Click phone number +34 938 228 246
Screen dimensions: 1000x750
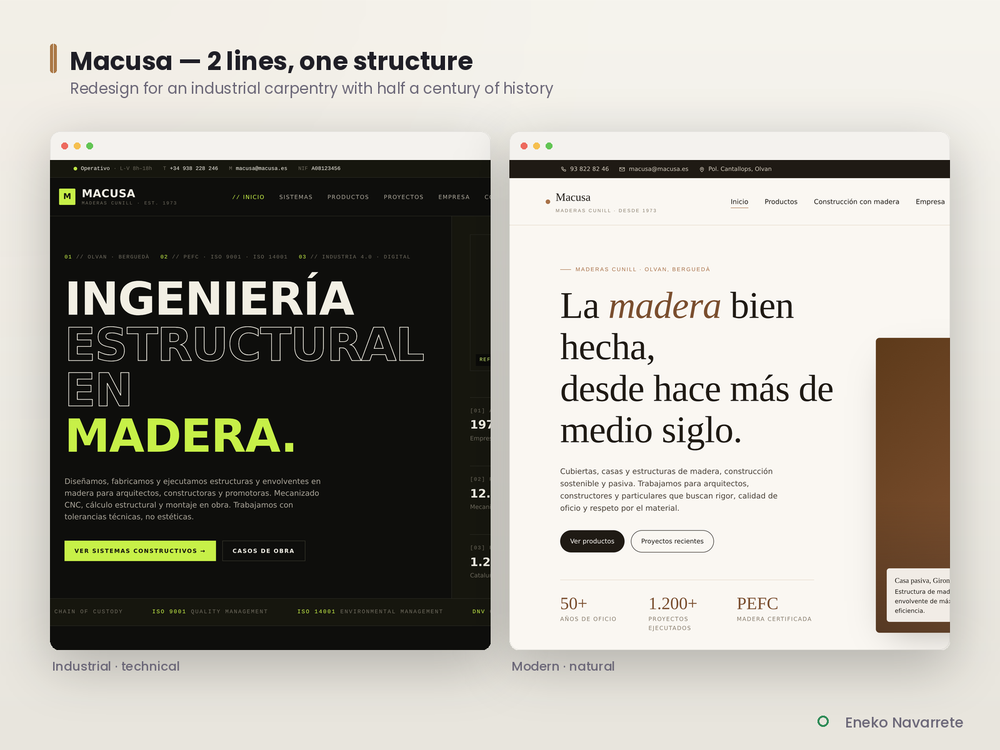194,168
